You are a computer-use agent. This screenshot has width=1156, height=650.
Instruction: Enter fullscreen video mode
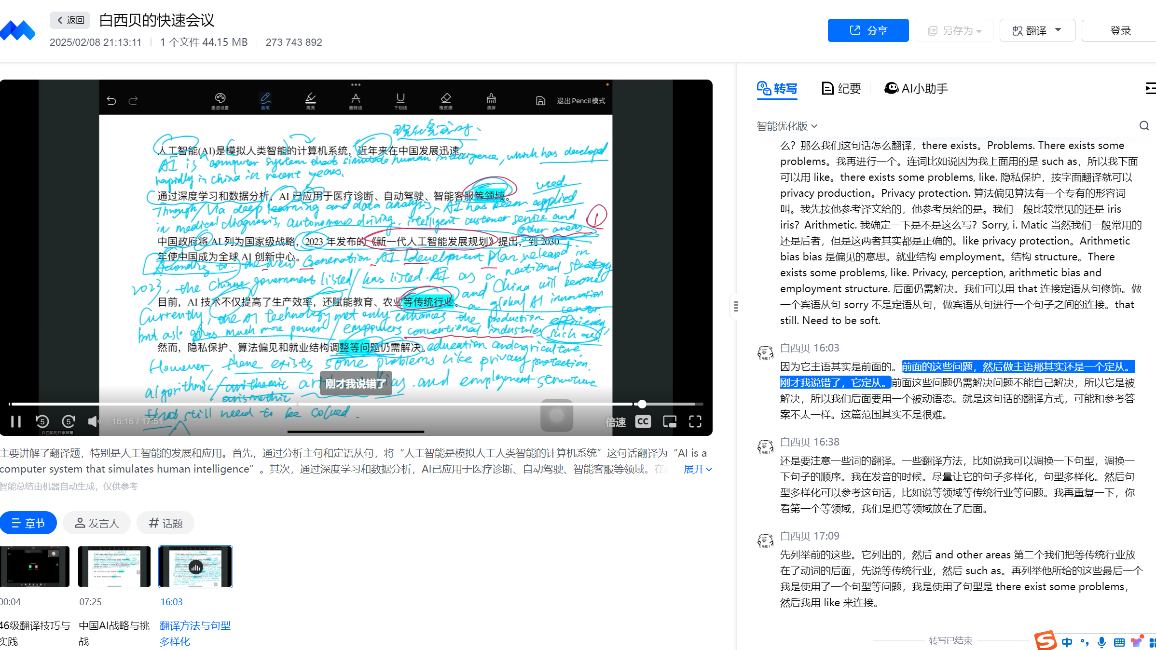tap(695, 422)
